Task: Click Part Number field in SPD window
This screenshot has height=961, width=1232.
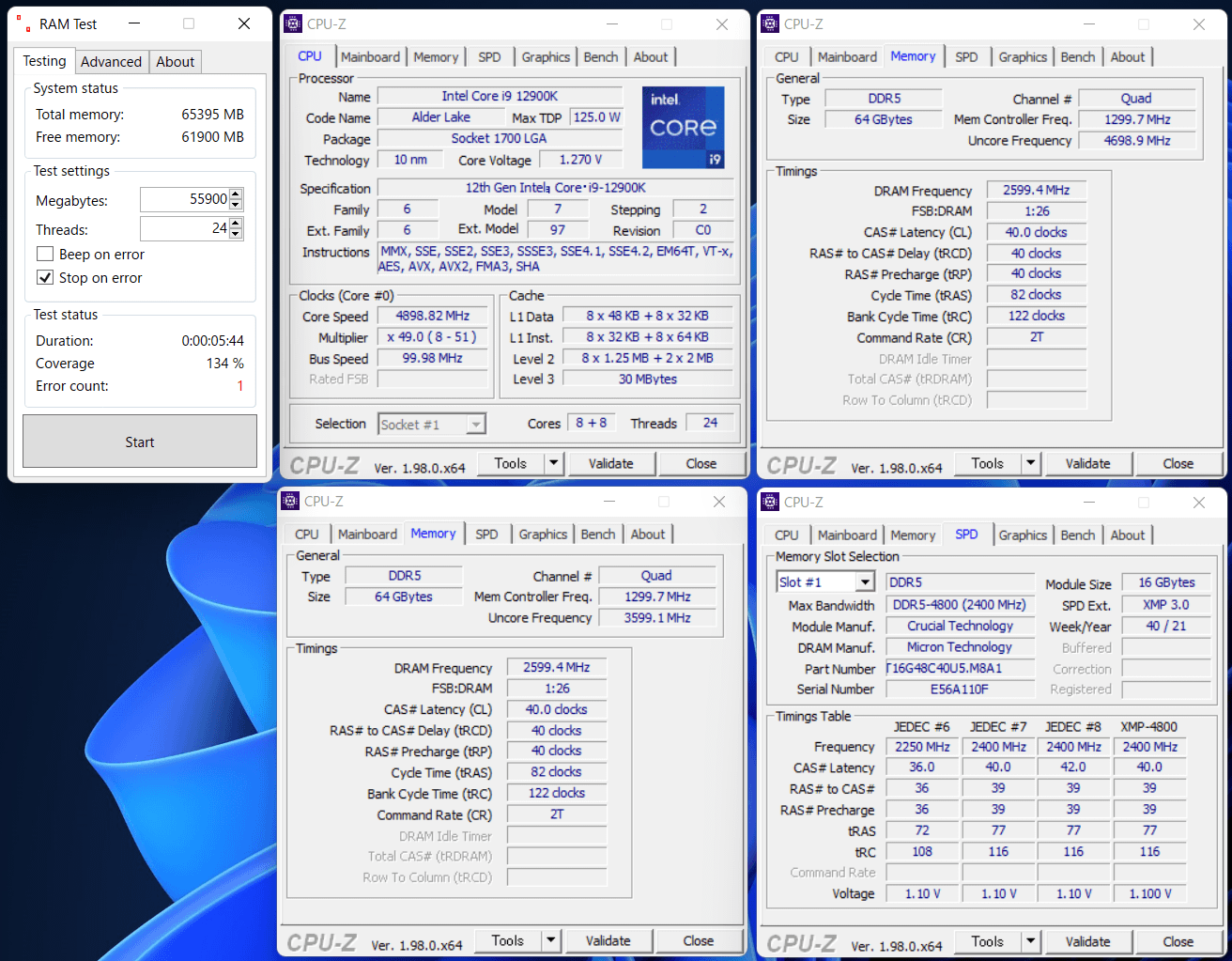Action: point(960,668)
